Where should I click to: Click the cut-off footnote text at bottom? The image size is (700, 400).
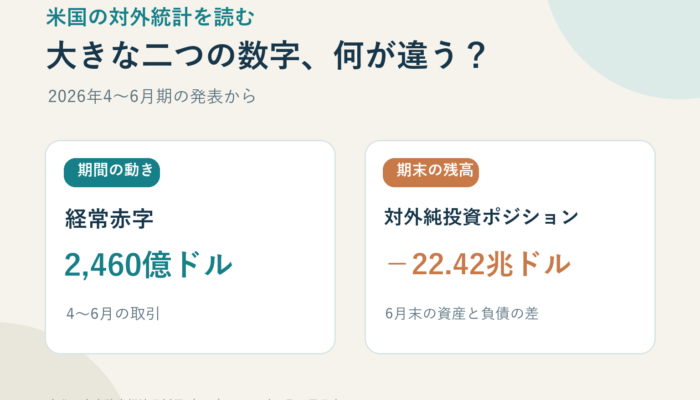pyautogui.click(x=194, y=398)
